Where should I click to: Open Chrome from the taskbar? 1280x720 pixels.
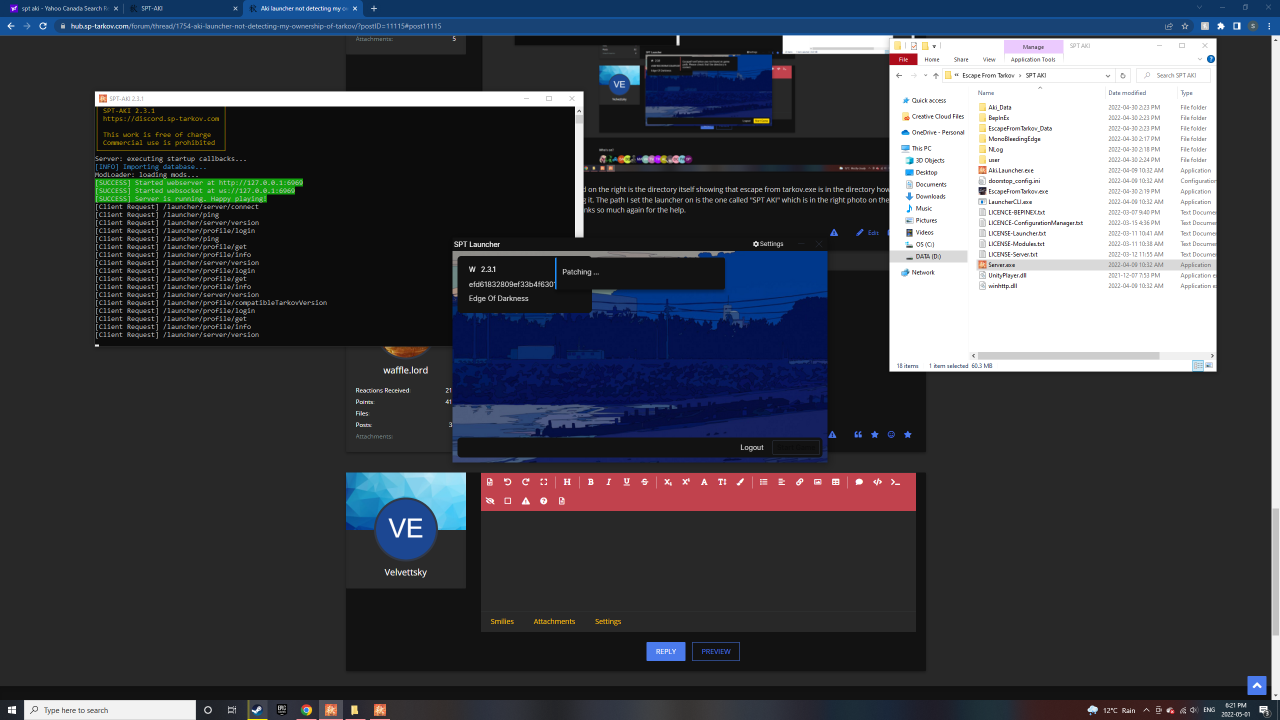[x=306, y=710]
